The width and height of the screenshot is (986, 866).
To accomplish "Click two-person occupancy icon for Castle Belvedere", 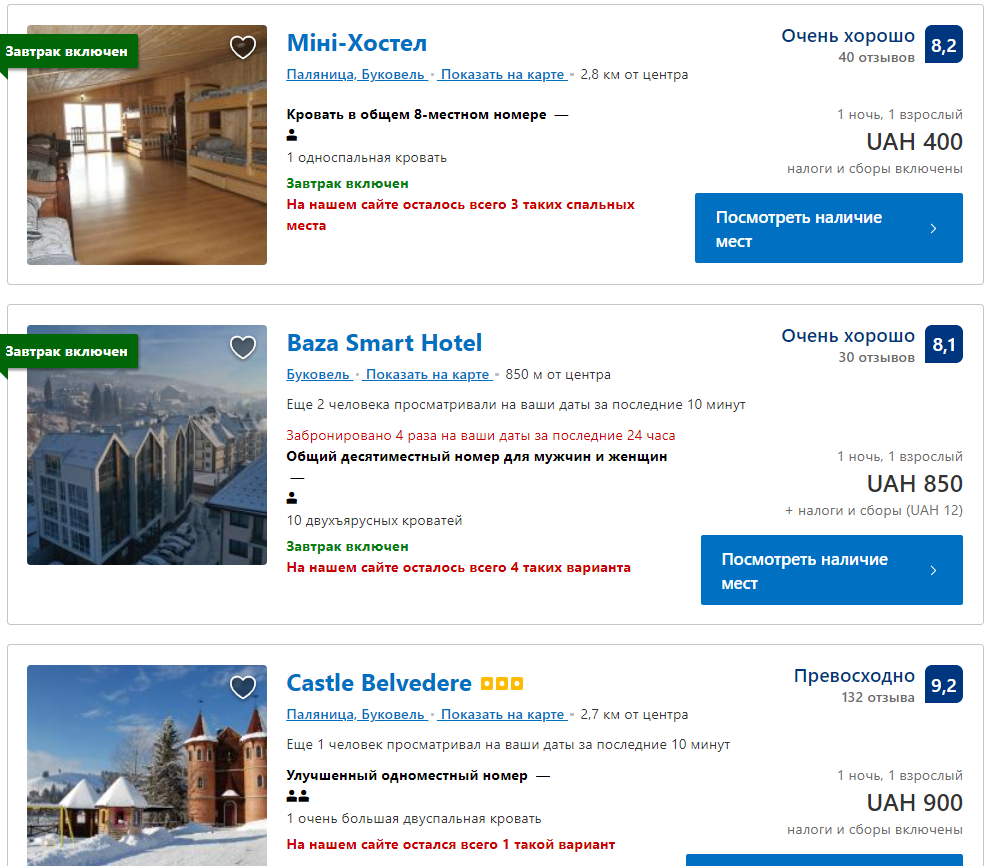I will [x=298, y=796].
